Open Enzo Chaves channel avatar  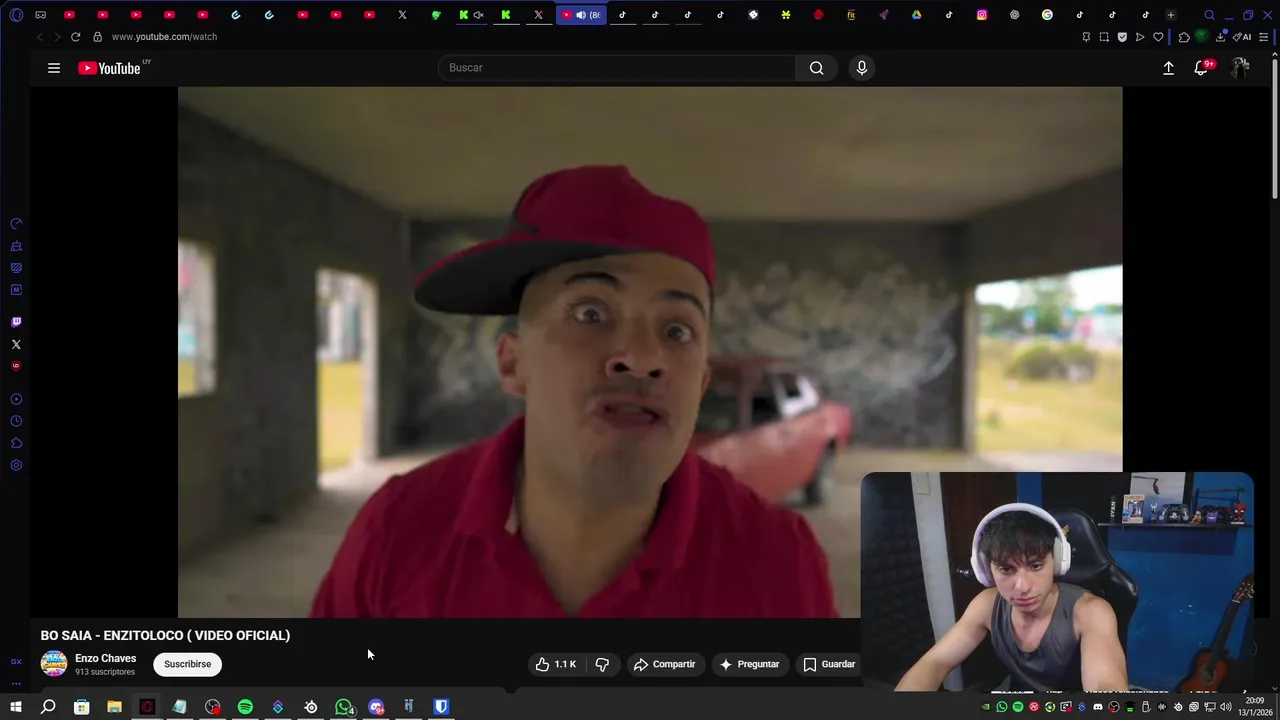click(x=54, y=664)
